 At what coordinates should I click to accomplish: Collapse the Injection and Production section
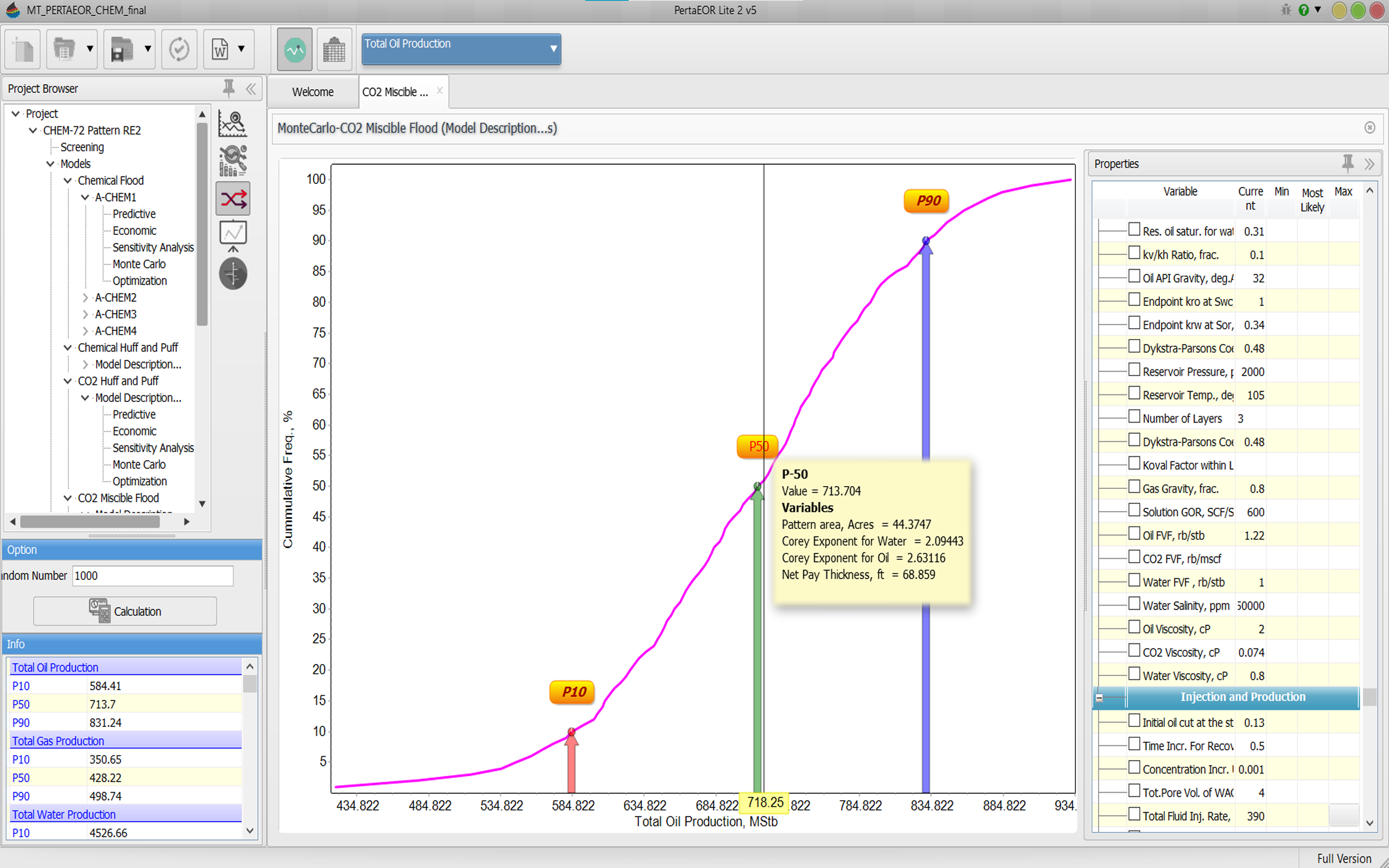[x=1099, y=698]
